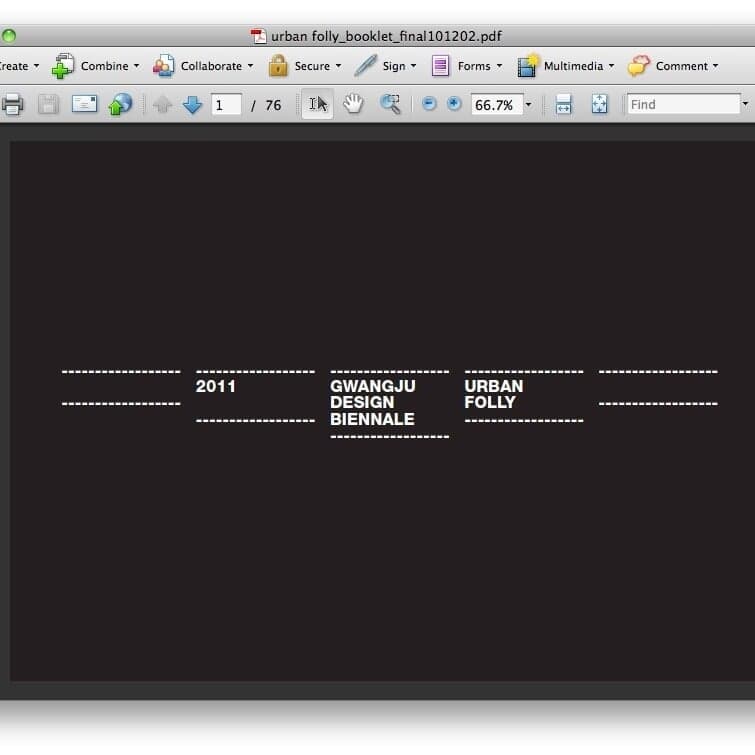Click the GWANGJU DESIGN BIENNALE text
The image size is (755, 755).
coord(373,403)
